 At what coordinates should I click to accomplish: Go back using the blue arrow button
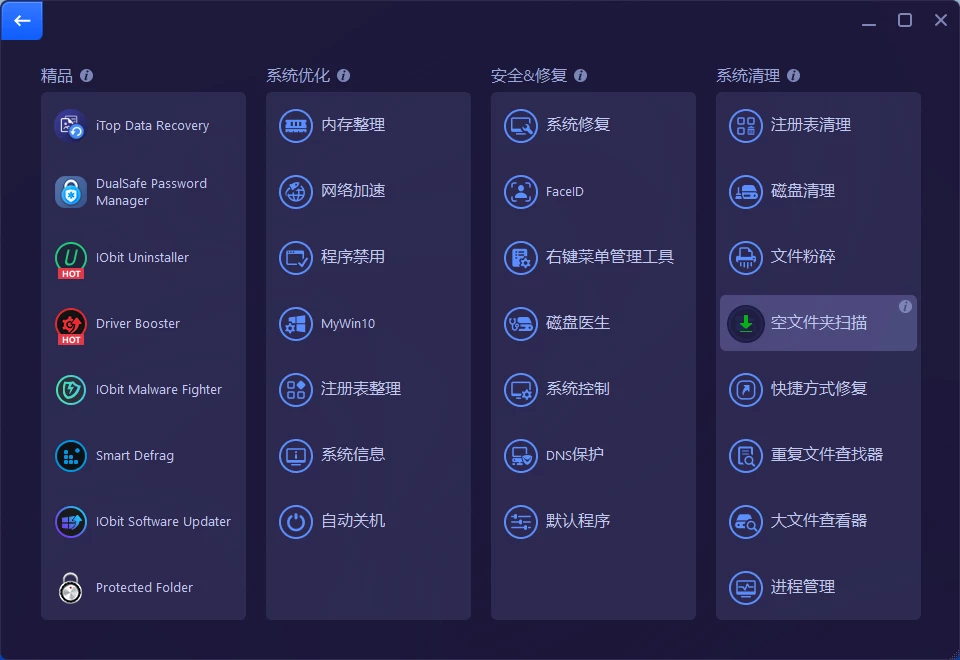(21, 20)
